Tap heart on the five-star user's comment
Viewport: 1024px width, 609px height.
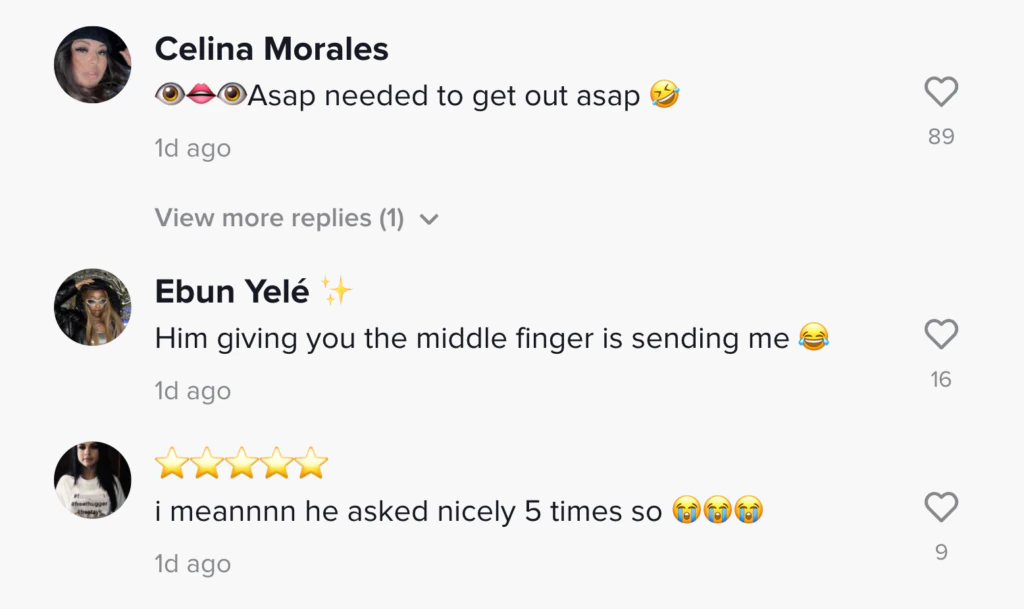(941, 507)
